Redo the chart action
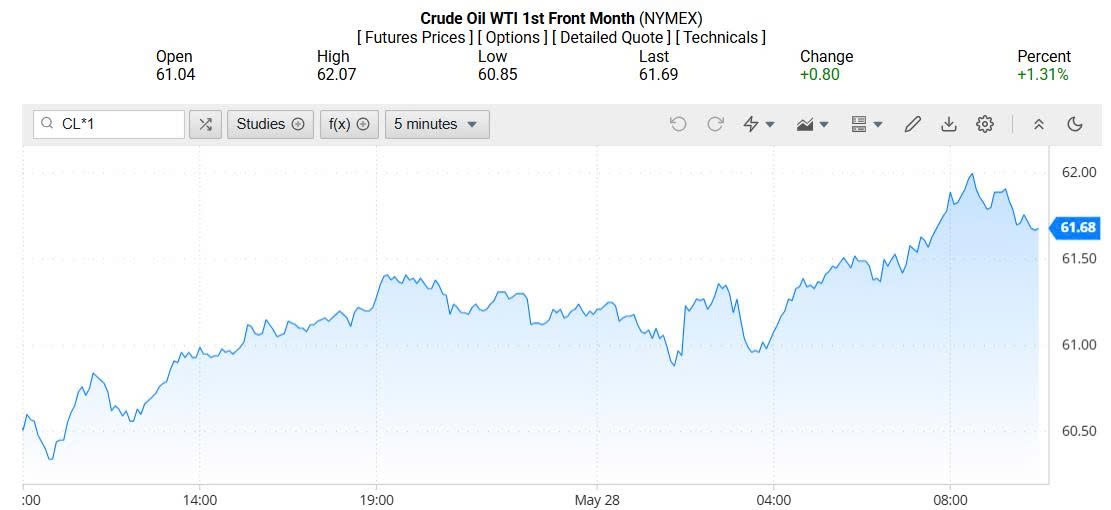 [x=715, y=124]
